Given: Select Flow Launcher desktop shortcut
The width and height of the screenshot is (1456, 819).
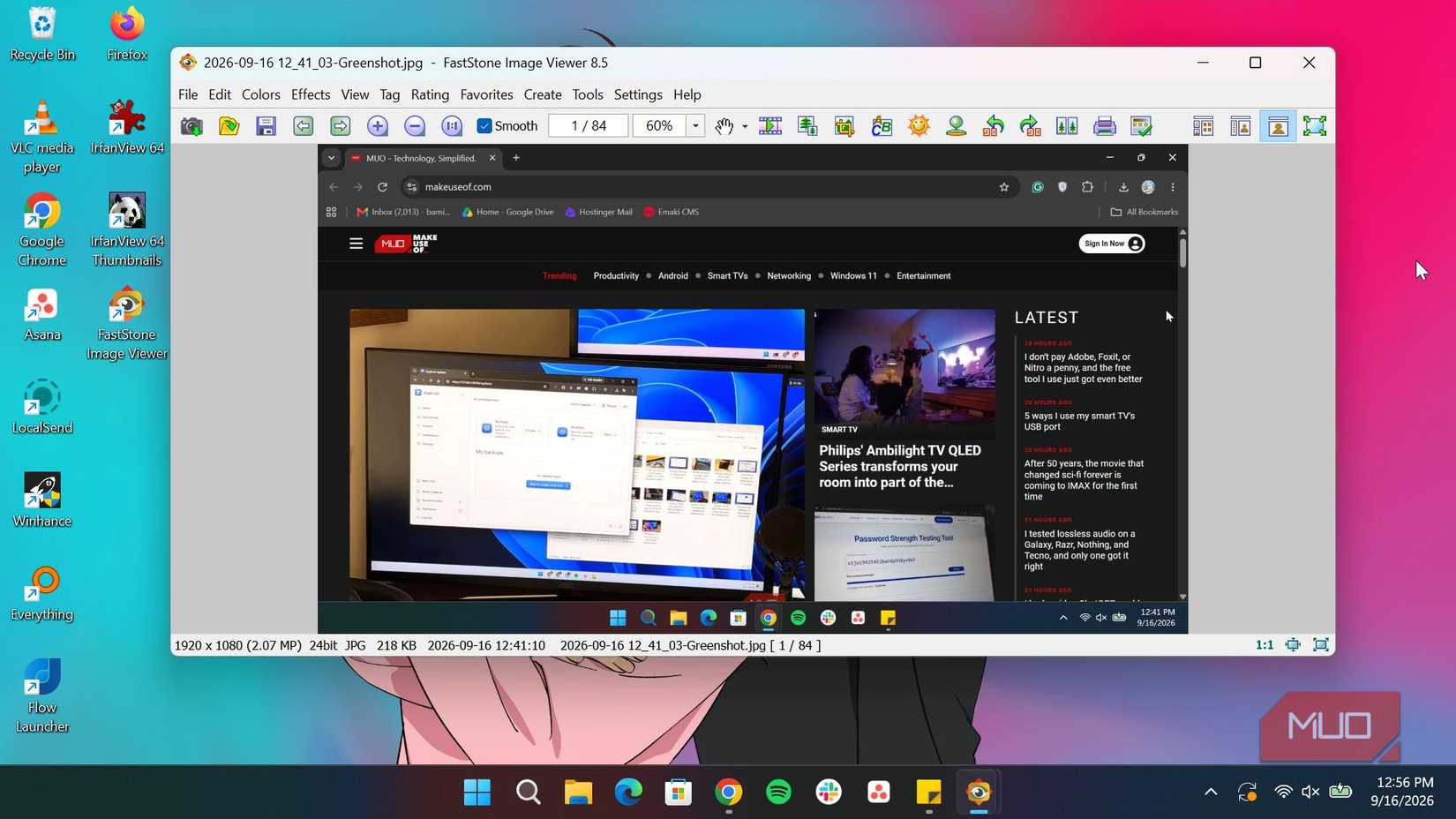Looking at the screenshot, I should point(42,696).
